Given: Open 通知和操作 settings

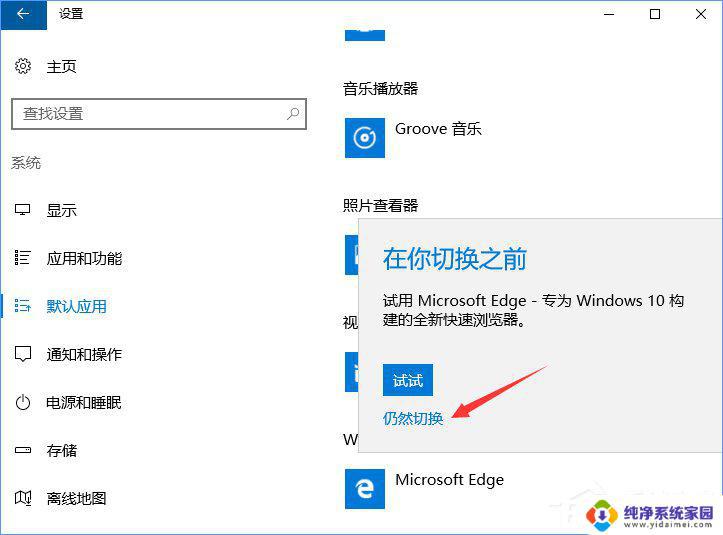Looking at the screenshot, I should (x=84, y=354).
